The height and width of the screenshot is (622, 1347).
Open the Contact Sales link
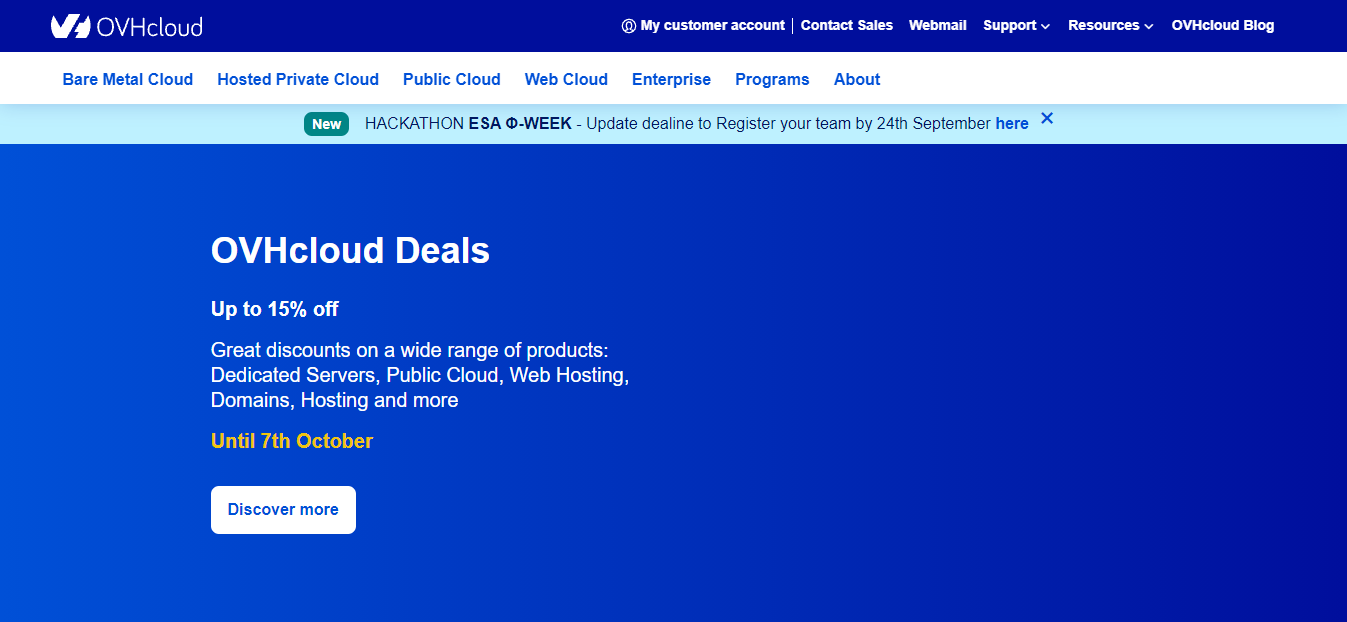pos(847,26)
